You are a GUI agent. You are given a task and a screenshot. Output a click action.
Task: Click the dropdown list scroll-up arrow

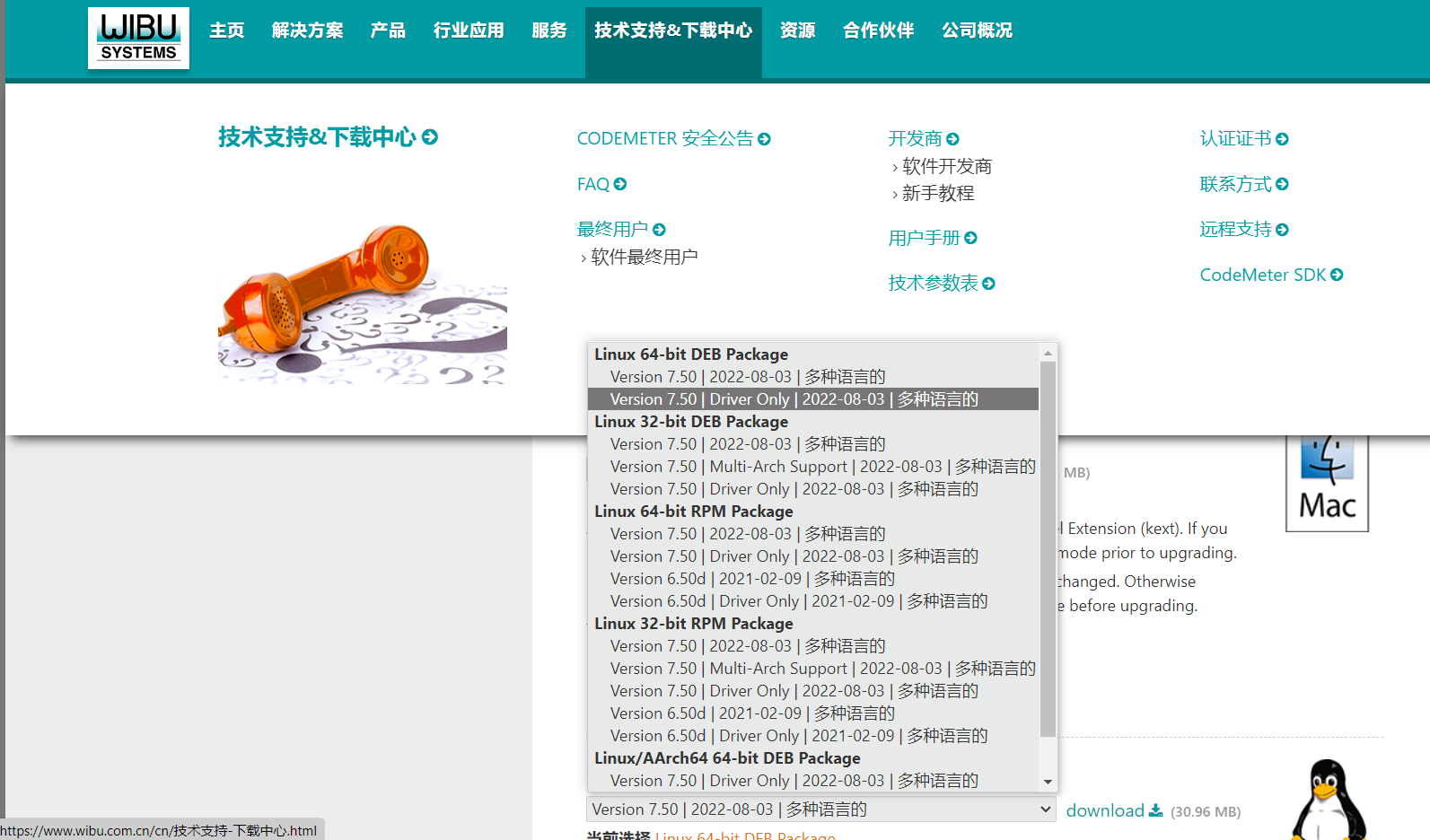click(x=1048, y=353)
